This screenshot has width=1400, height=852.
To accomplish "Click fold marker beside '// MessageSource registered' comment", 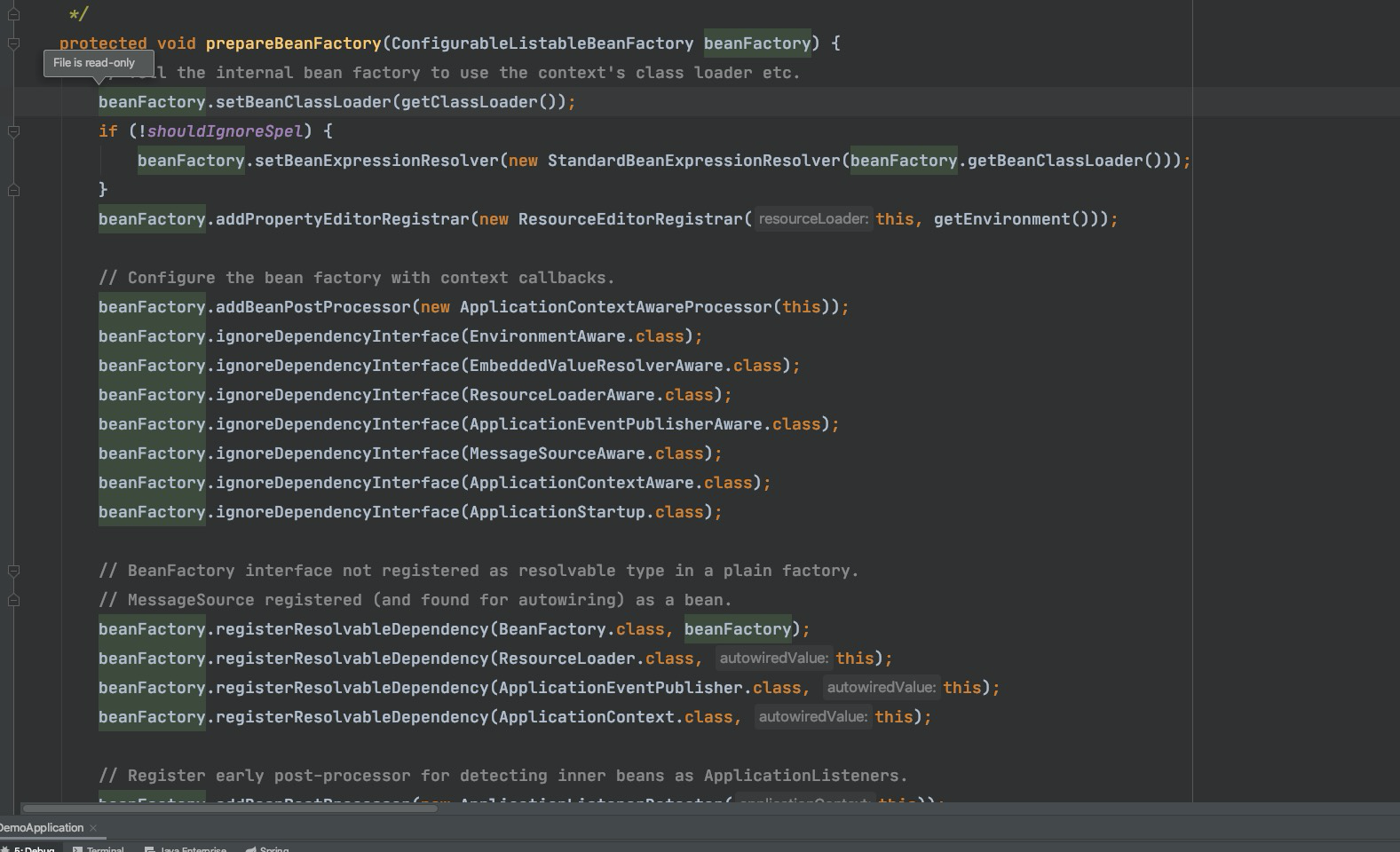I will click(x=13, y=600).
